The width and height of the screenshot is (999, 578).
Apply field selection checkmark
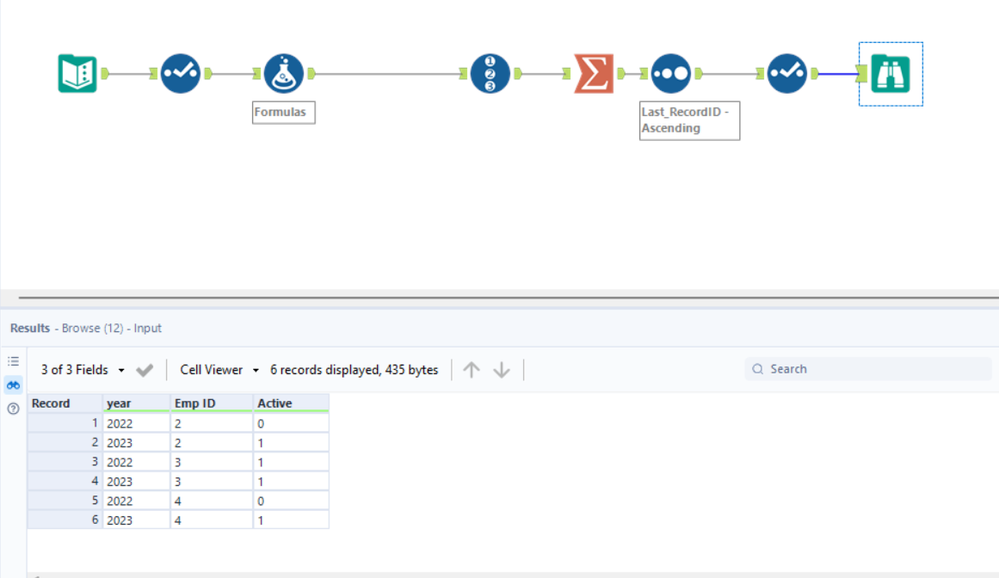[x=145, y=370]
